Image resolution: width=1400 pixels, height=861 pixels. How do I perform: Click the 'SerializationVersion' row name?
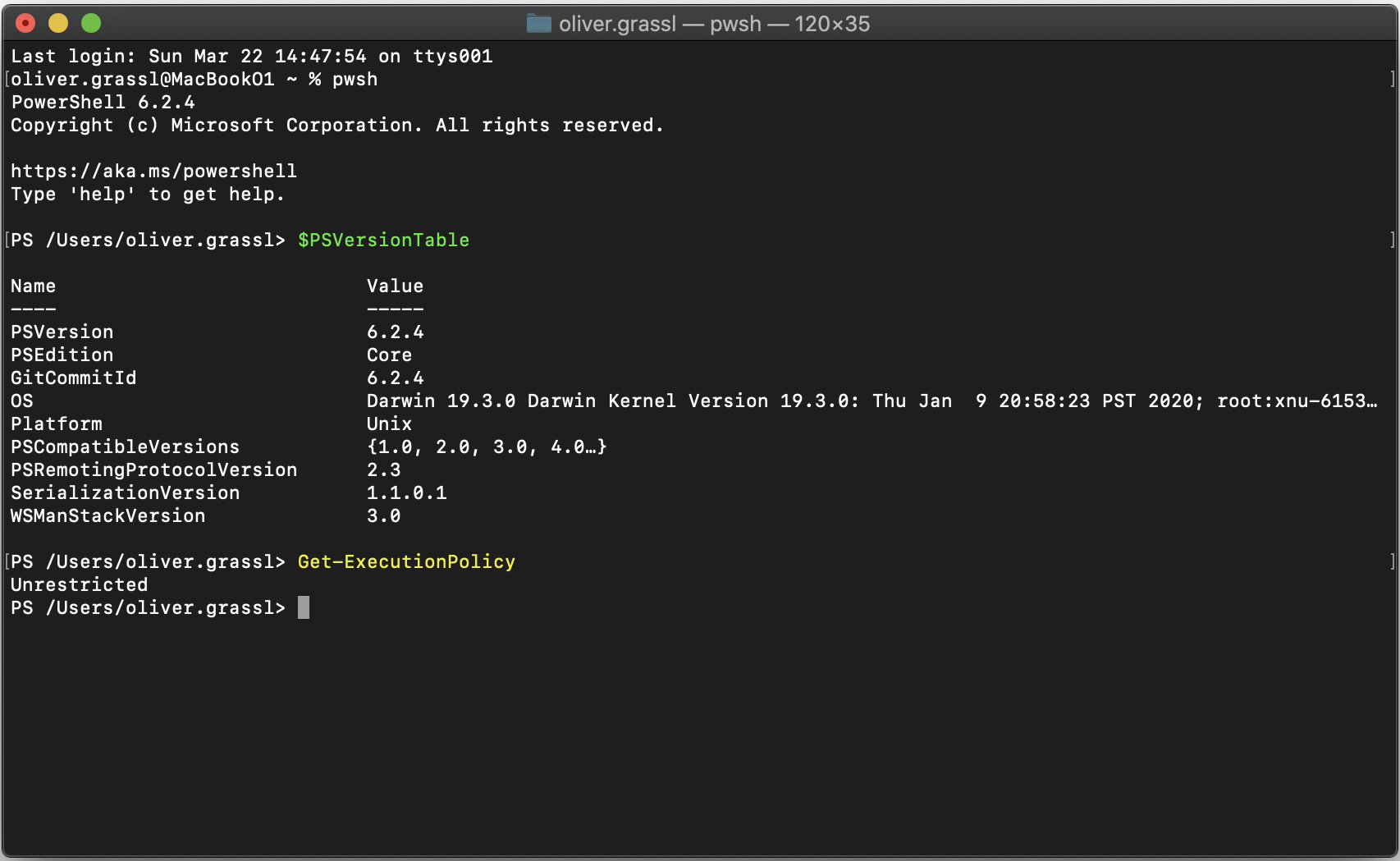click(x=125, y=493)
